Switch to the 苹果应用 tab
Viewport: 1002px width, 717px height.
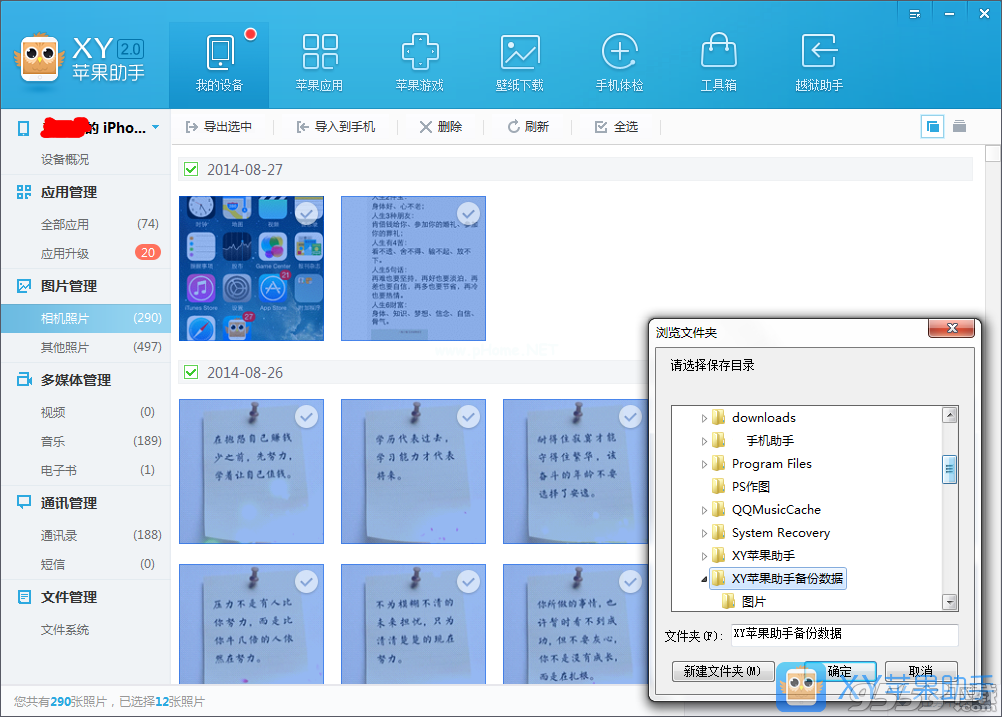[320, 60]
